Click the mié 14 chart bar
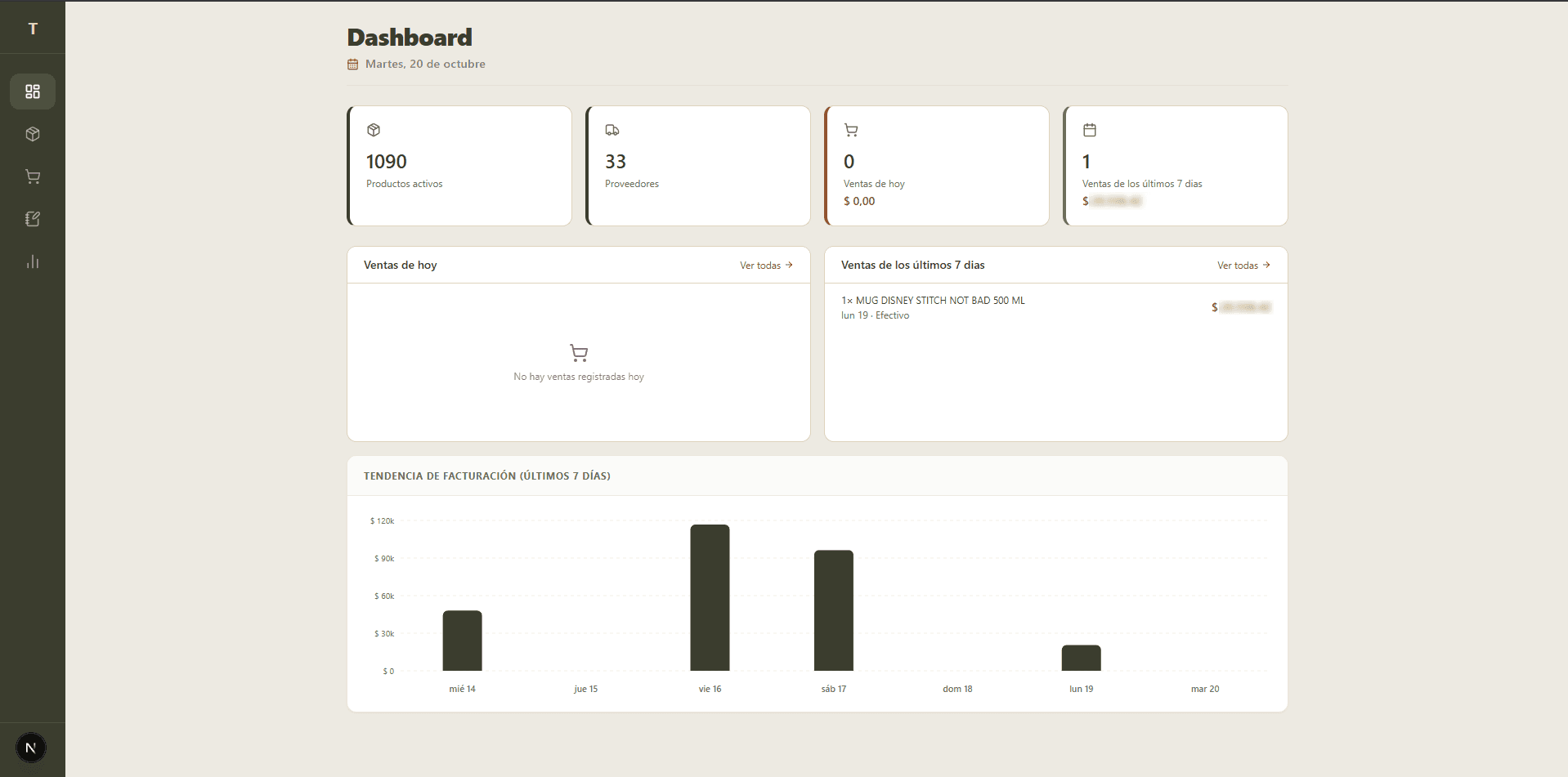 (463, 641)
